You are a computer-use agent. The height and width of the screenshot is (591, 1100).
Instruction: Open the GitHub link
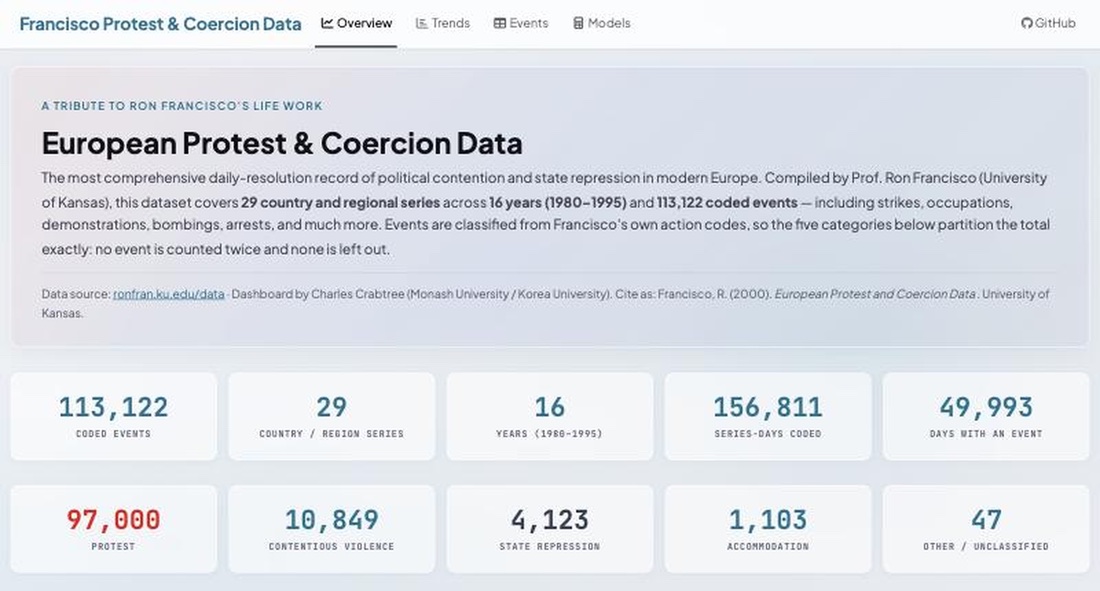[x=1048, y=23]
